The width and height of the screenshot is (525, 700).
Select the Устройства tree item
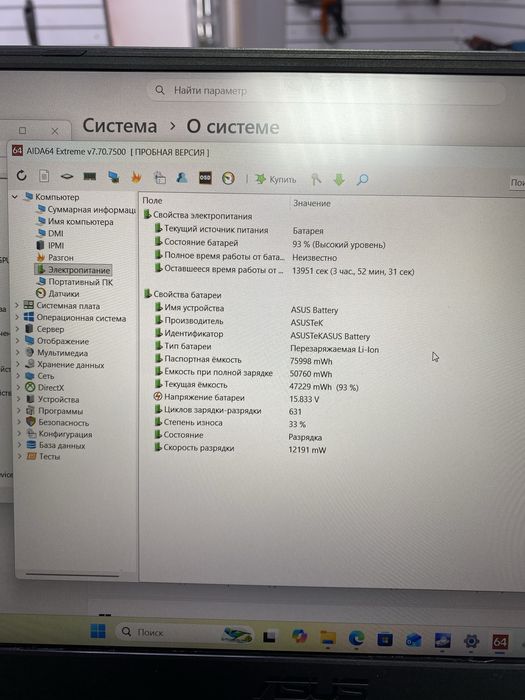click(x=53, y=399)
